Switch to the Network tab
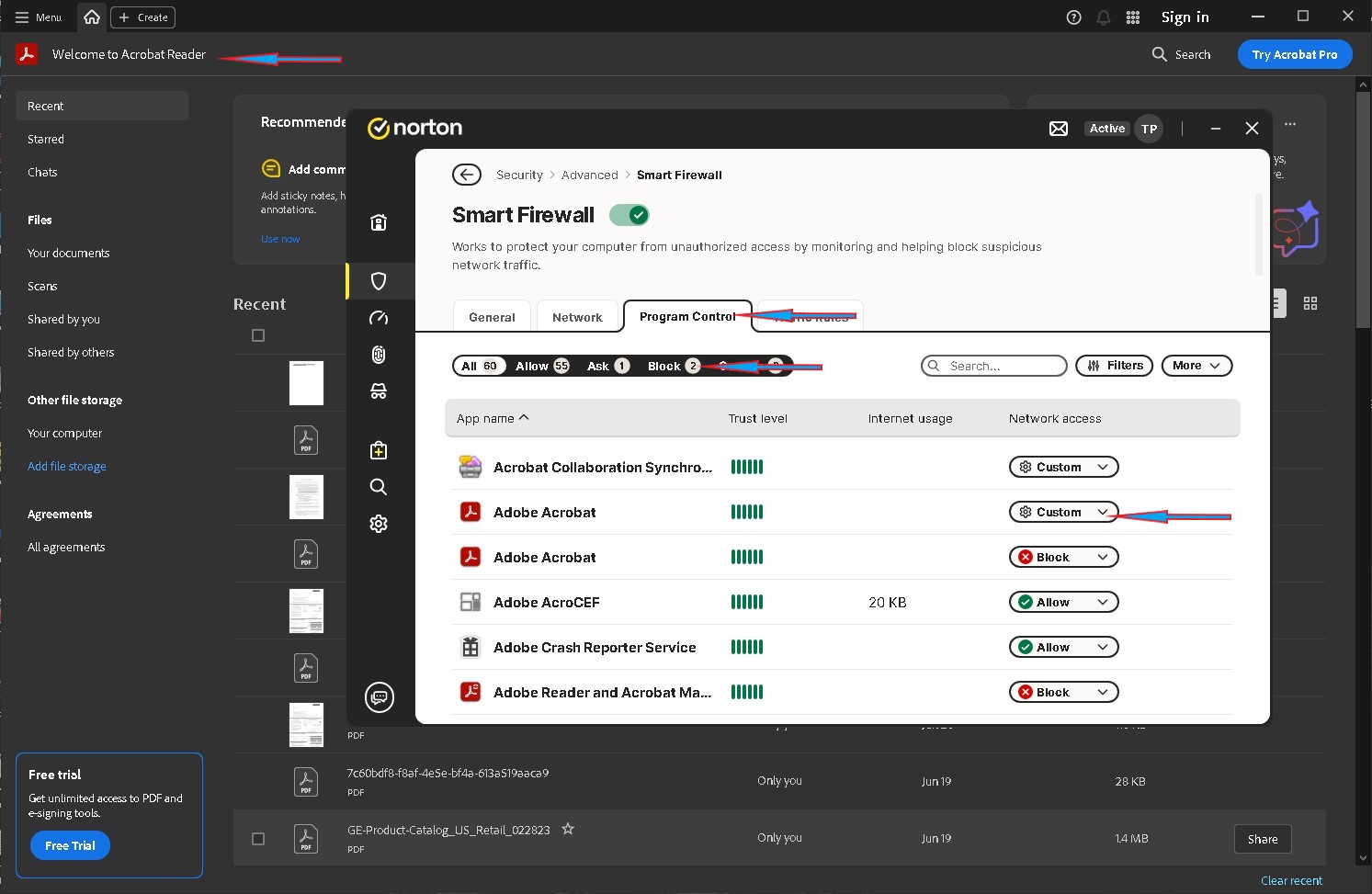The image size is (1372, 894). [x=577, y=317]
